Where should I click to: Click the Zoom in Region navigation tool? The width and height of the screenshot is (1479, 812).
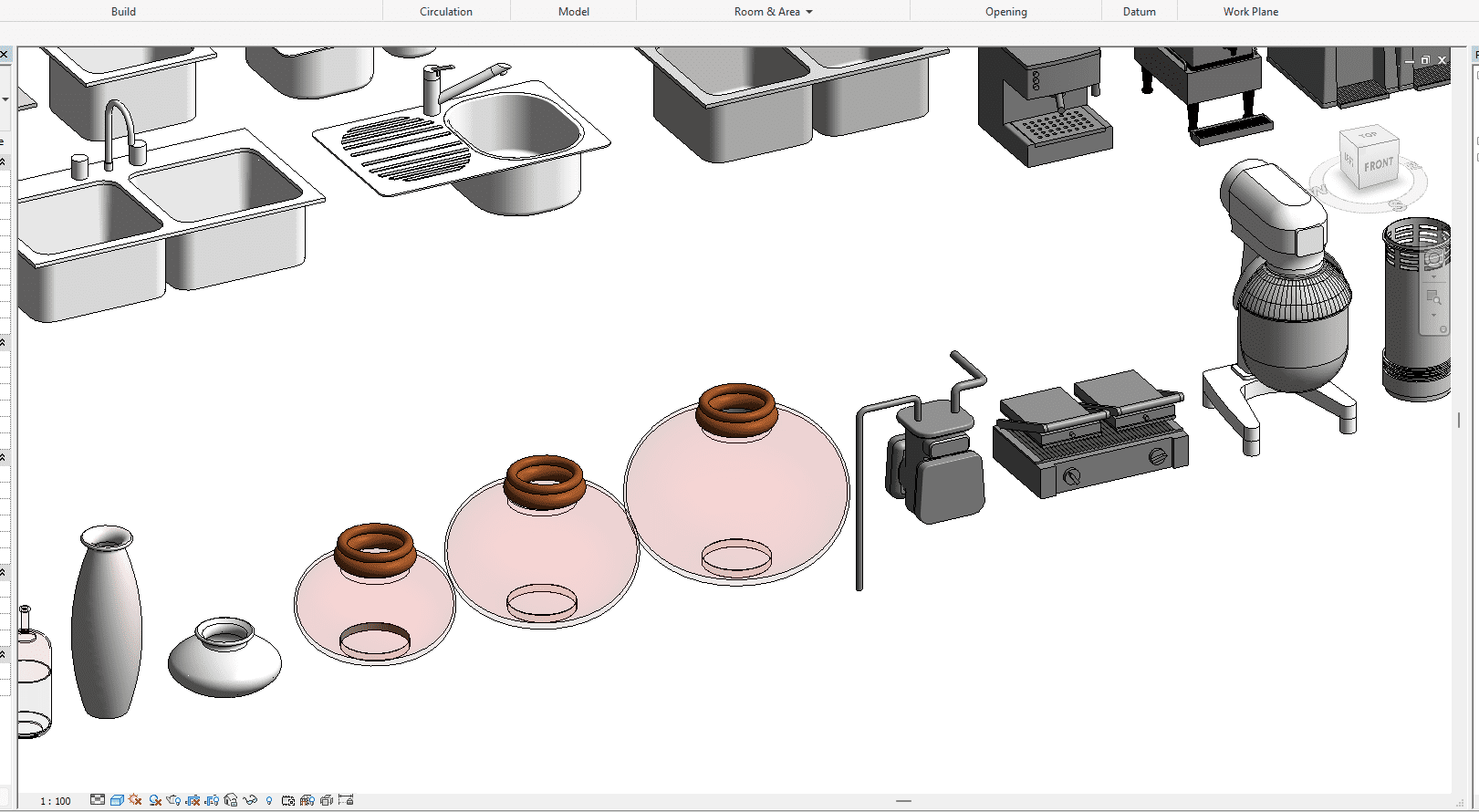(1433, 297)
